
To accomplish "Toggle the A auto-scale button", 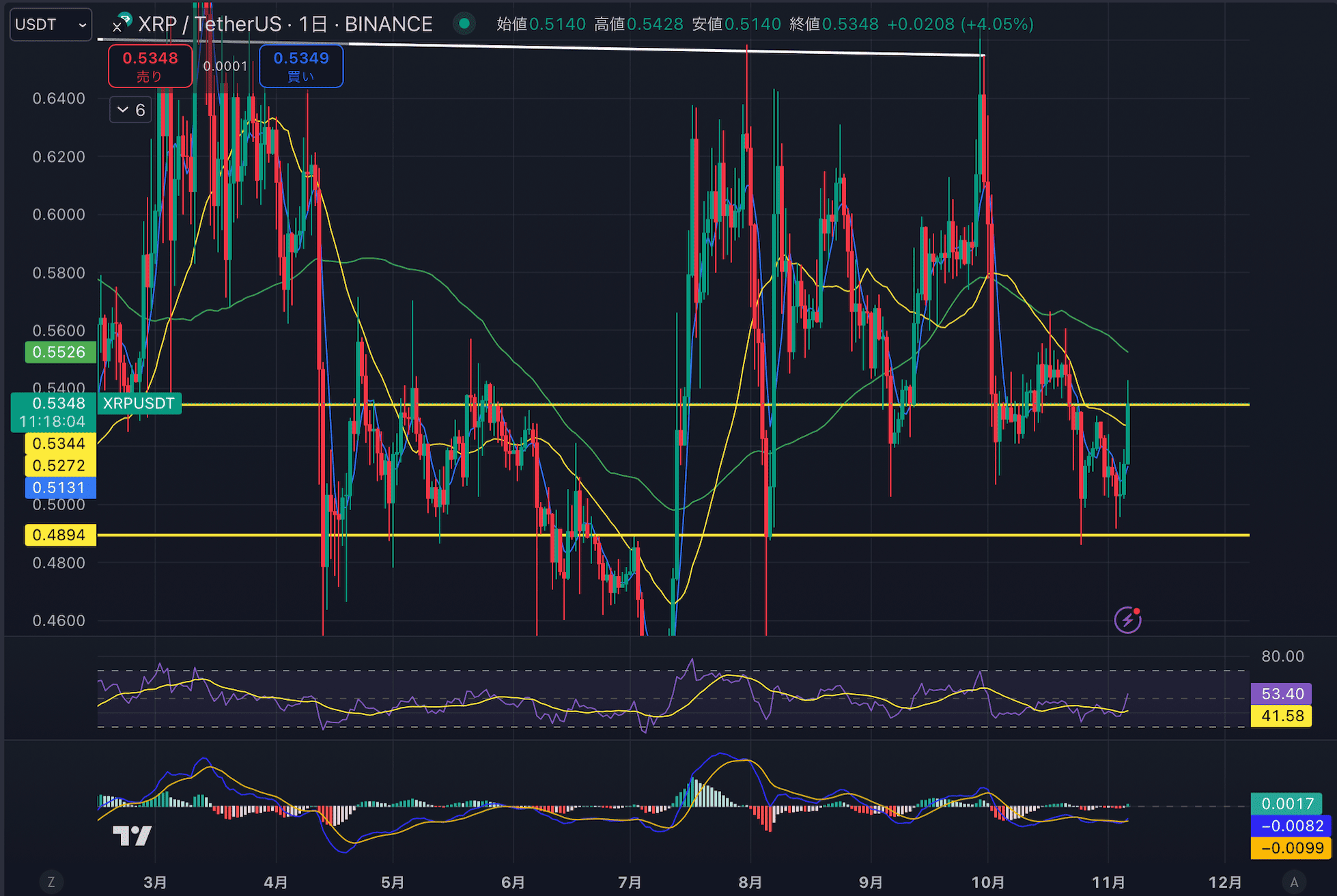I will [x=1294, y=882].
